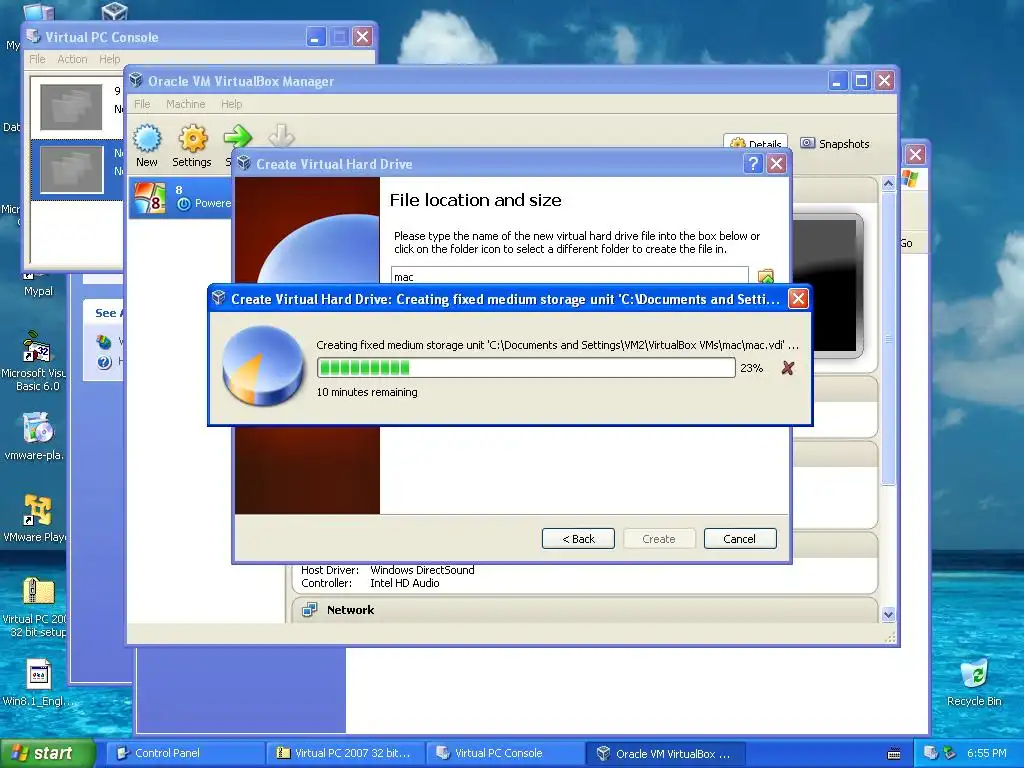Click the '10 minutes remaining' text
1024x768 pixels.
pyautogui.click(x=367, y=392)
